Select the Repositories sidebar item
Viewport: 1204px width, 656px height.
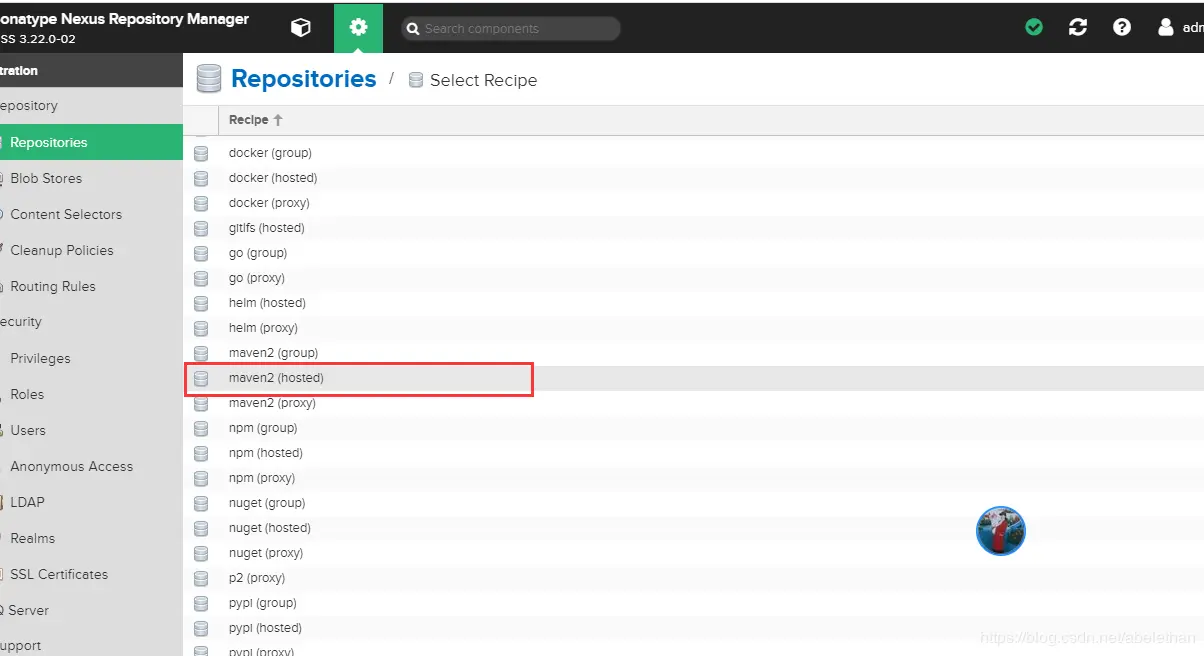pos(49,142)
